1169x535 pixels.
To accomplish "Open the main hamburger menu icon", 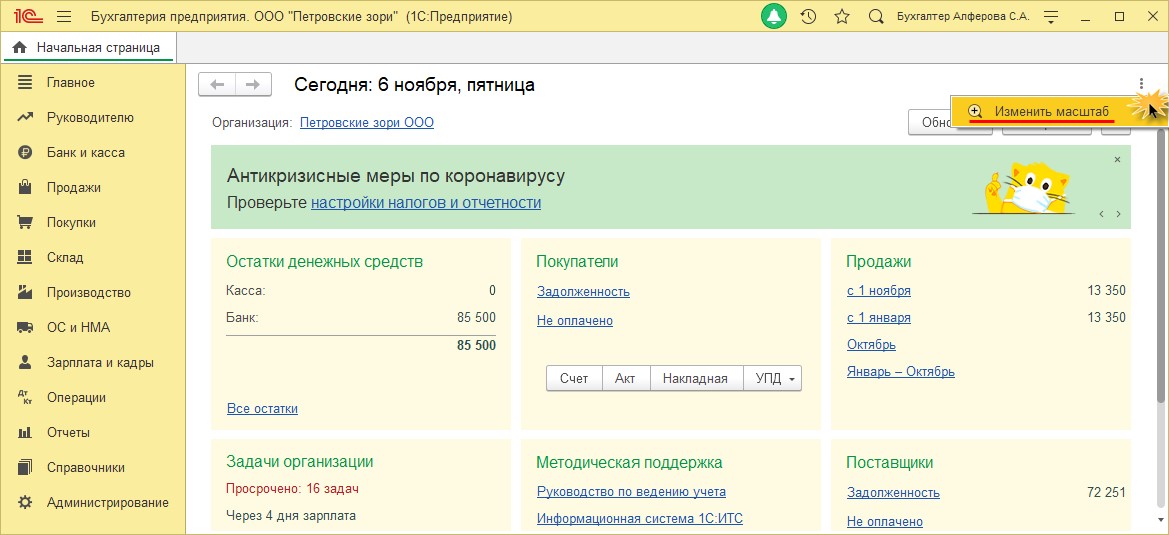I will (64, 17).
